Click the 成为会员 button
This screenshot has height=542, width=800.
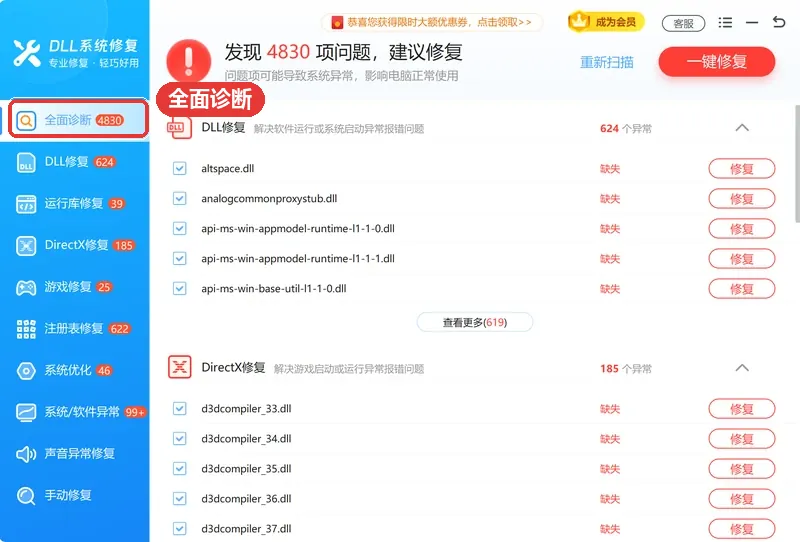tap(606, 22)
